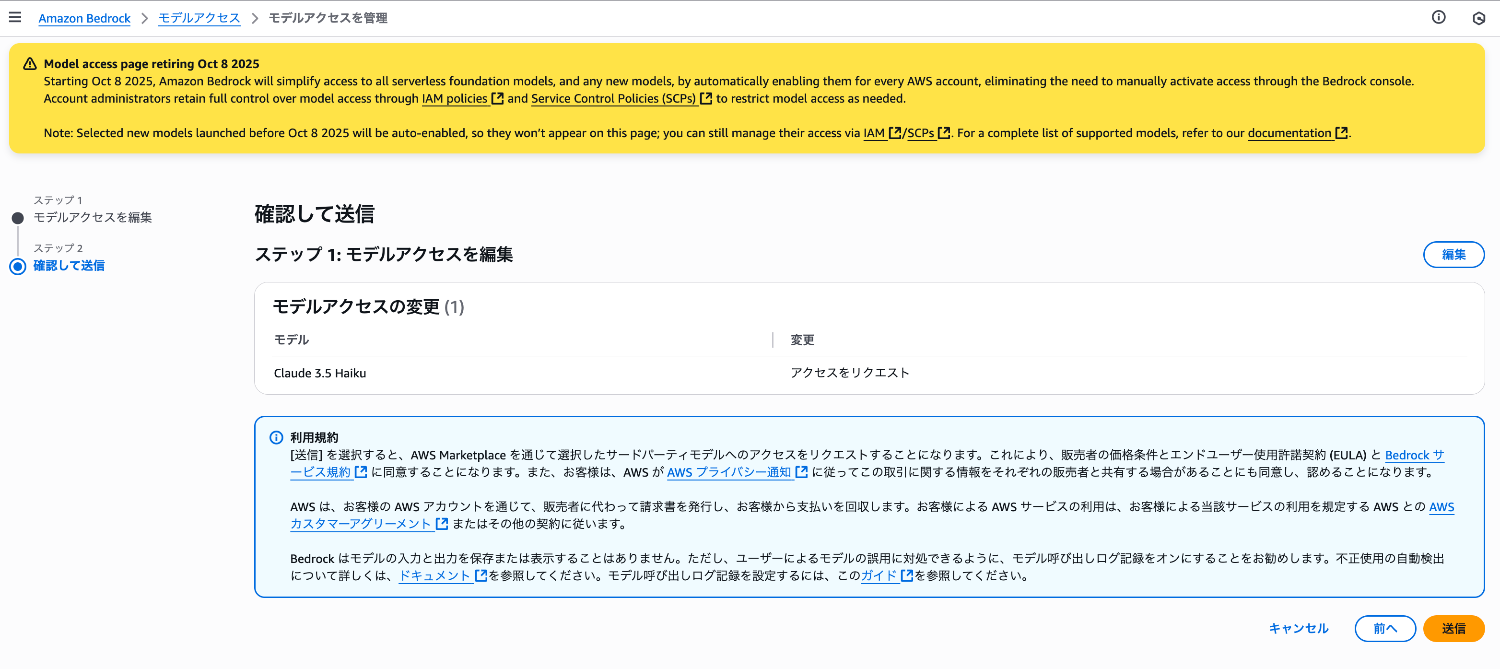This screenshot has height=669, width=1500.
Task: Click the warning icon in yellow banner
Action: click(x=30, y=63)
